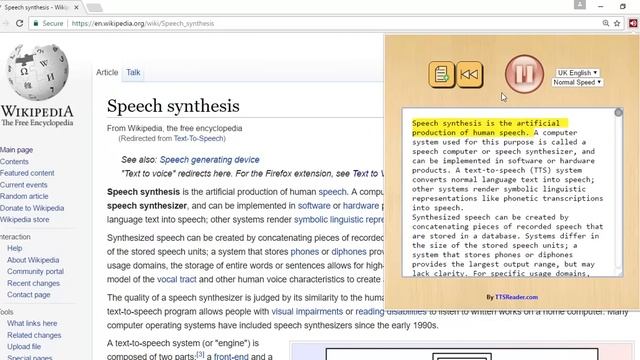Viewport: 640px width, 360px height.
Task: Click the 'Speech synthesis' article heading
Action: pos(173,106)
